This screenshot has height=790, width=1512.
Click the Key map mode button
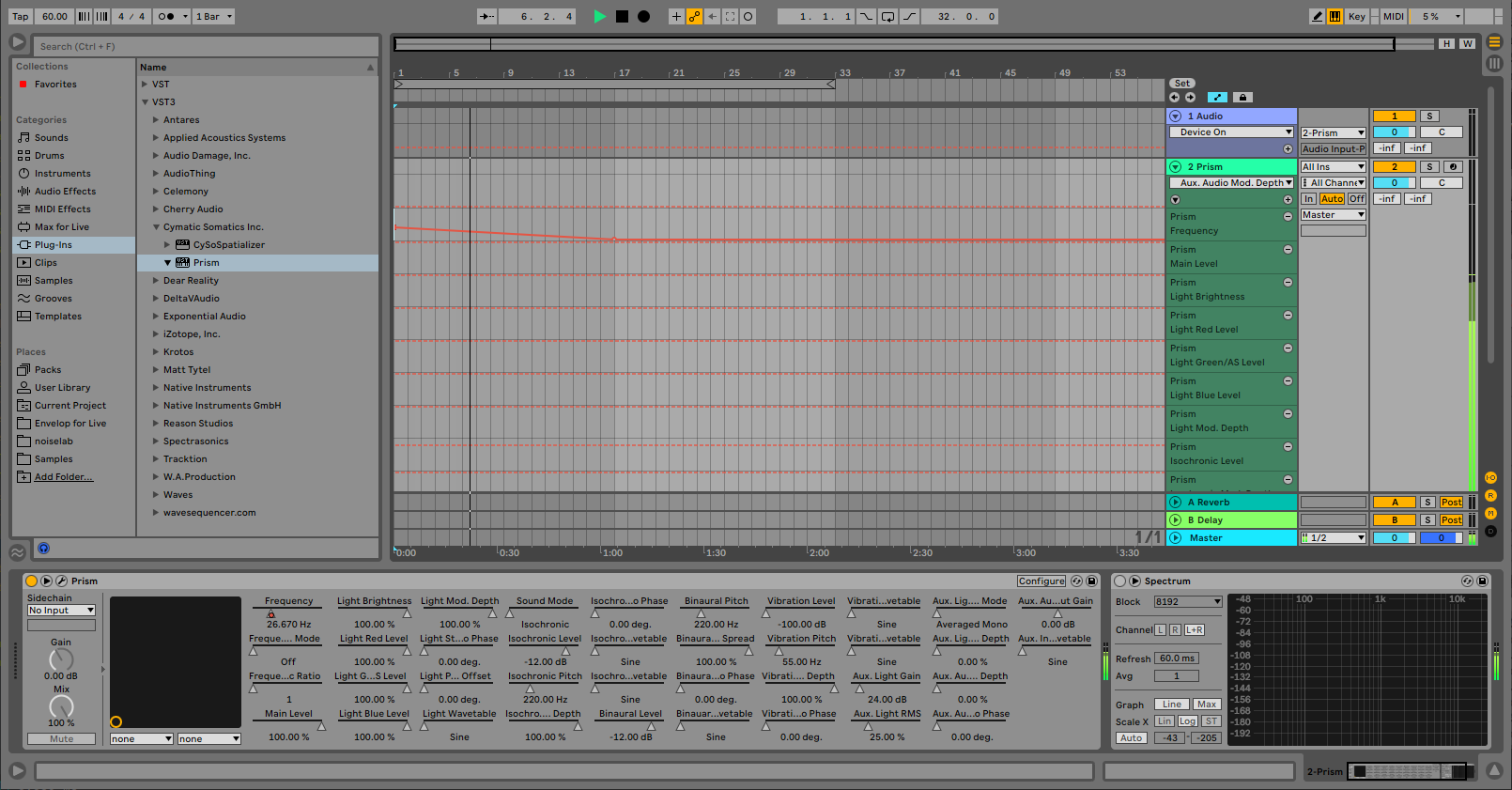tap(1357, 16)
